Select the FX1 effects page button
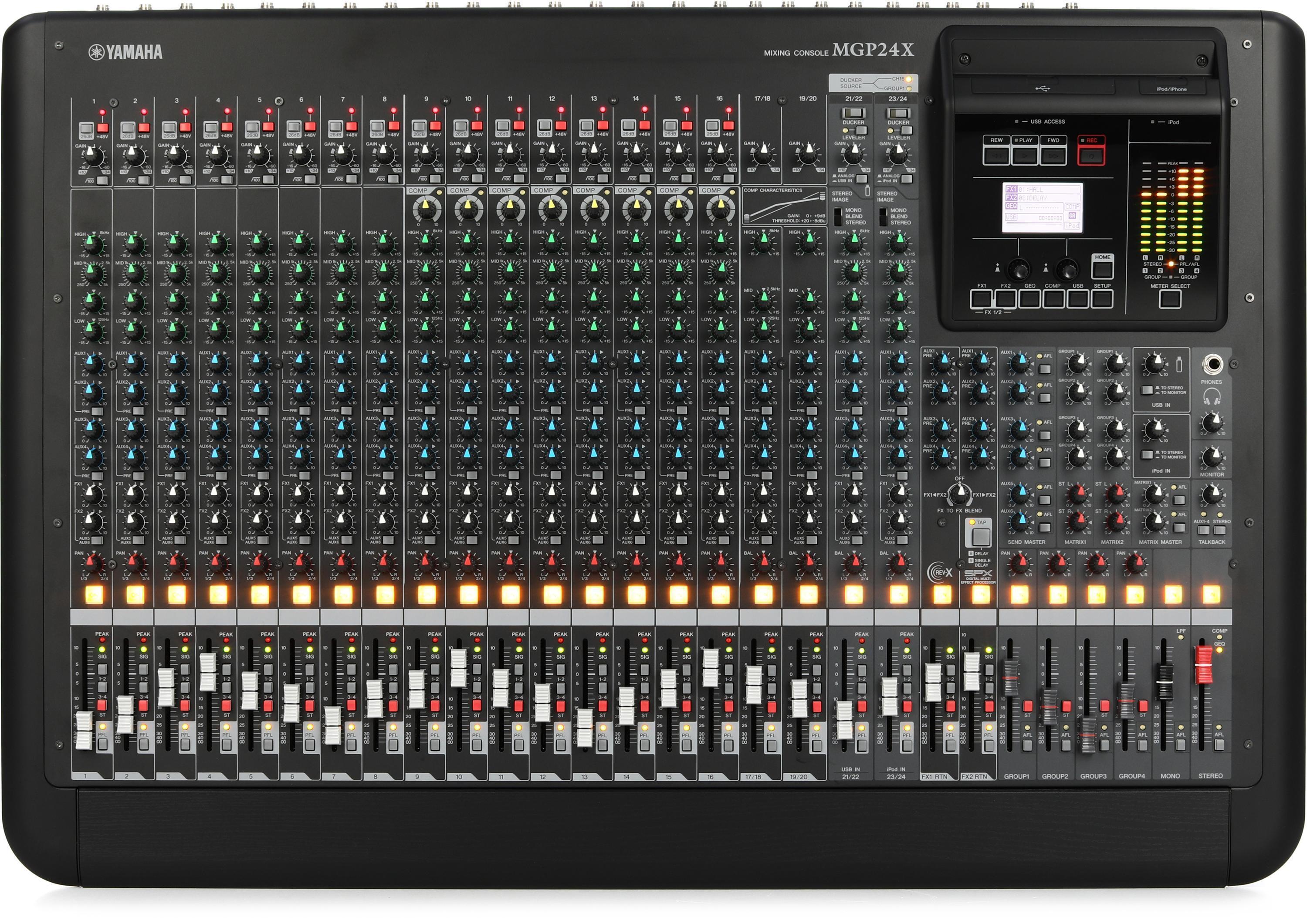 (981, 299)
